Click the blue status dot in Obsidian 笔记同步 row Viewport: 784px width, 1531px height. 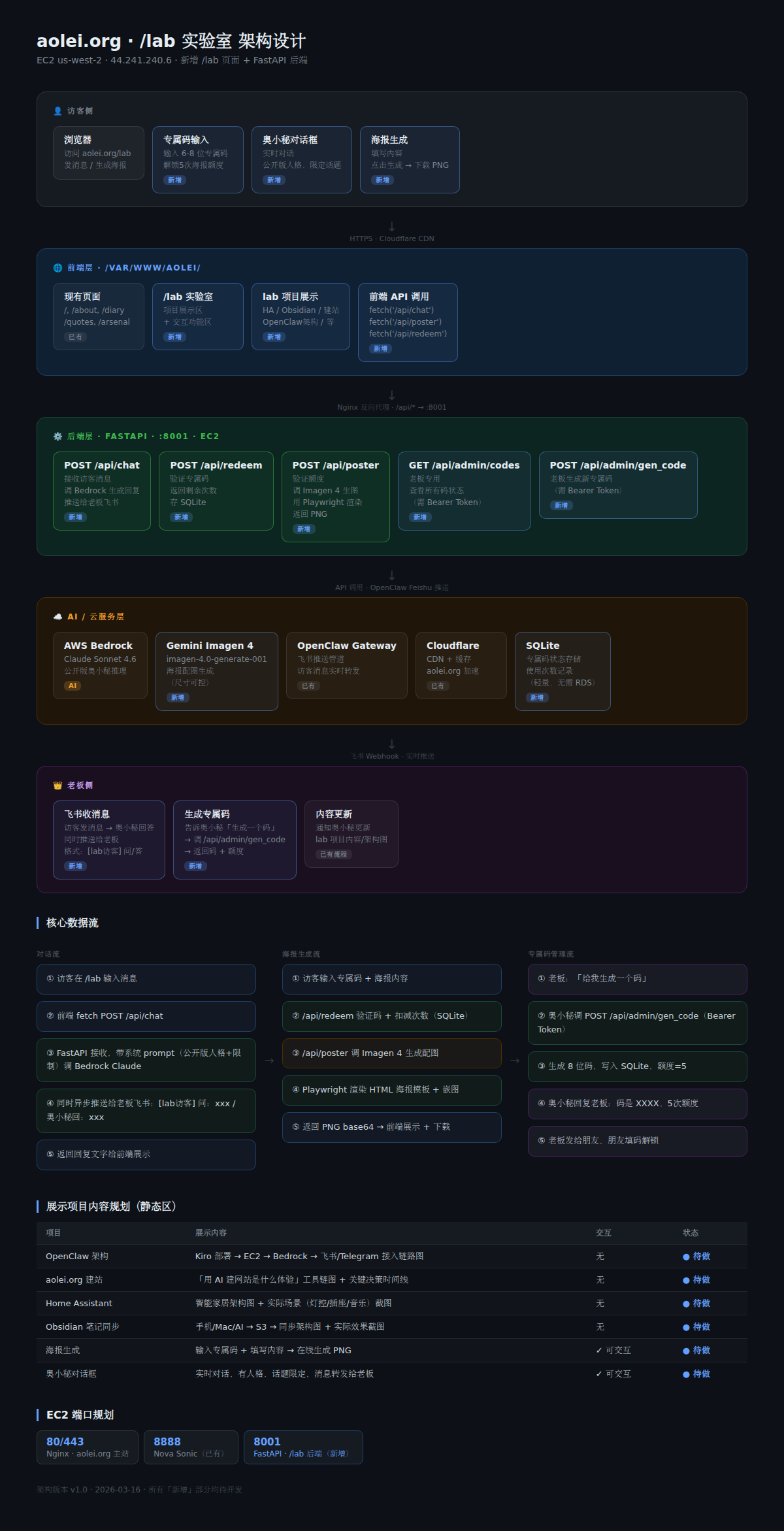[x=686, y=1327]
